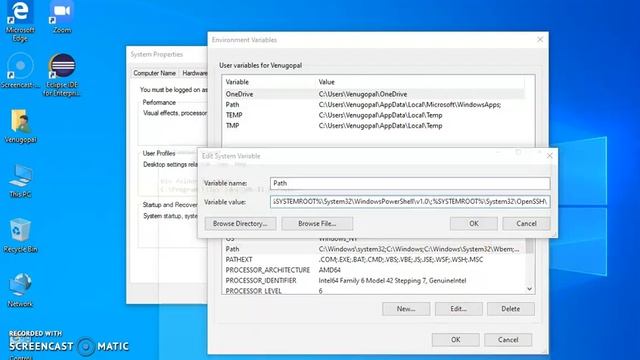Click Browse Directory button in Edit System Variable

[240, 224]
